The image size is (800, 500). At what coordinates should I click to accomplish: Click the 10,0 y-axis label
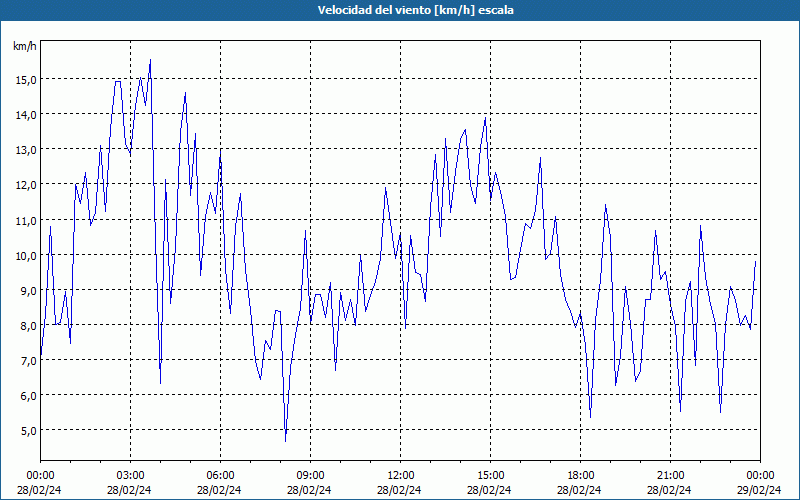(26, 256)
